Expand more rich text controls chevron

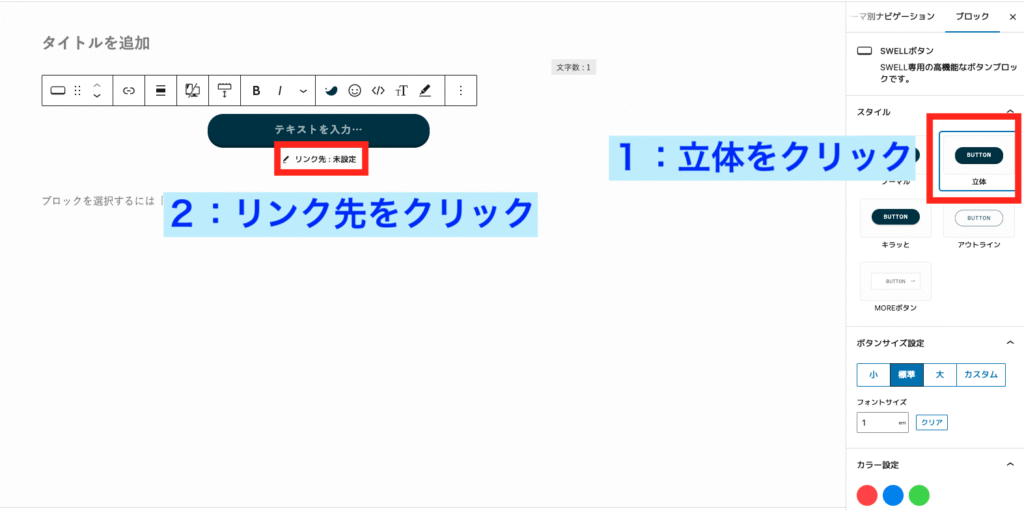[x=304, y=91]
